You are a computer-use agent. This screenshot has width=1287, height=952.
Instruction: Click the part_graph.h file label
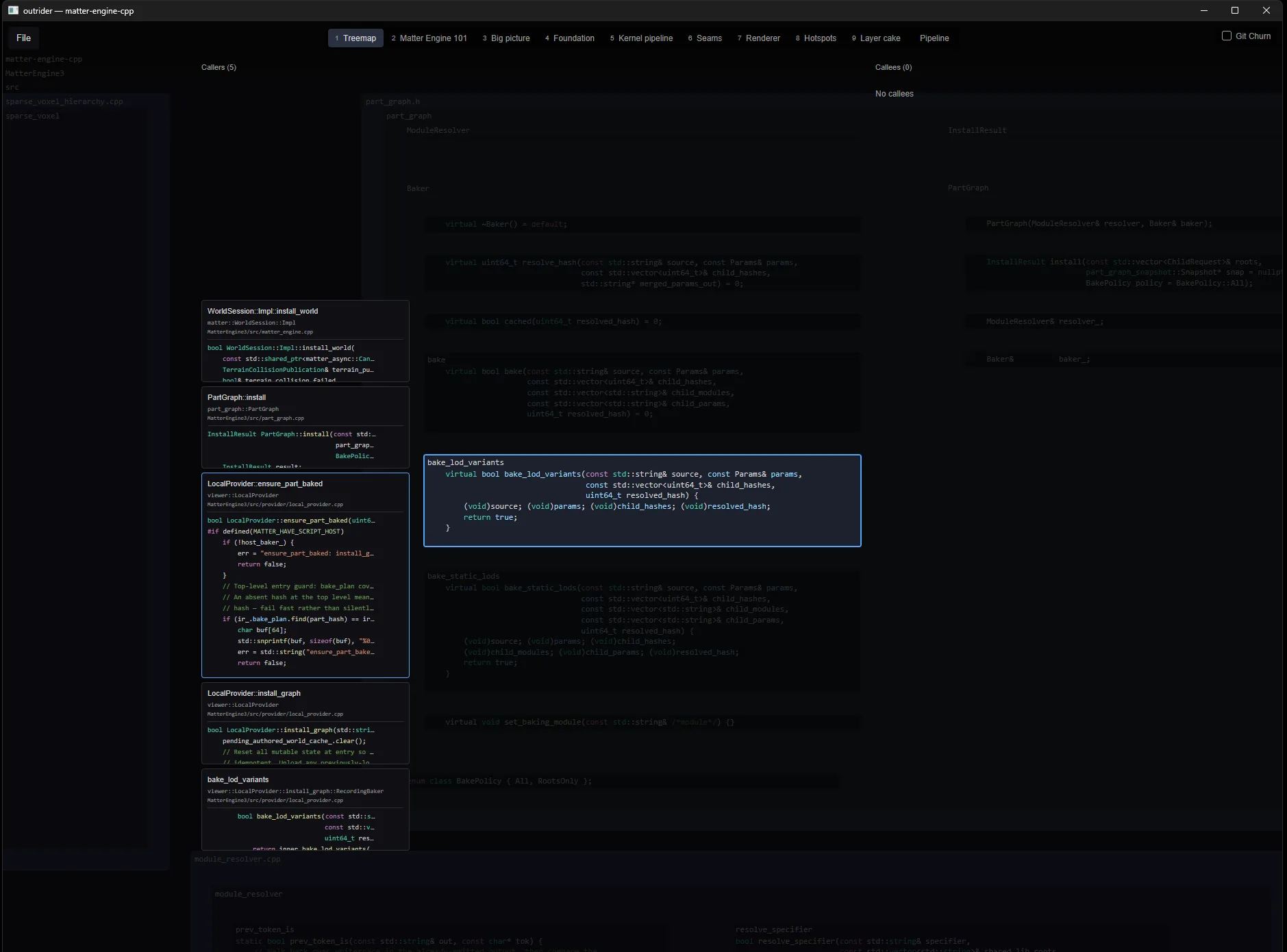pyautogui.click(x=393, y=101)
